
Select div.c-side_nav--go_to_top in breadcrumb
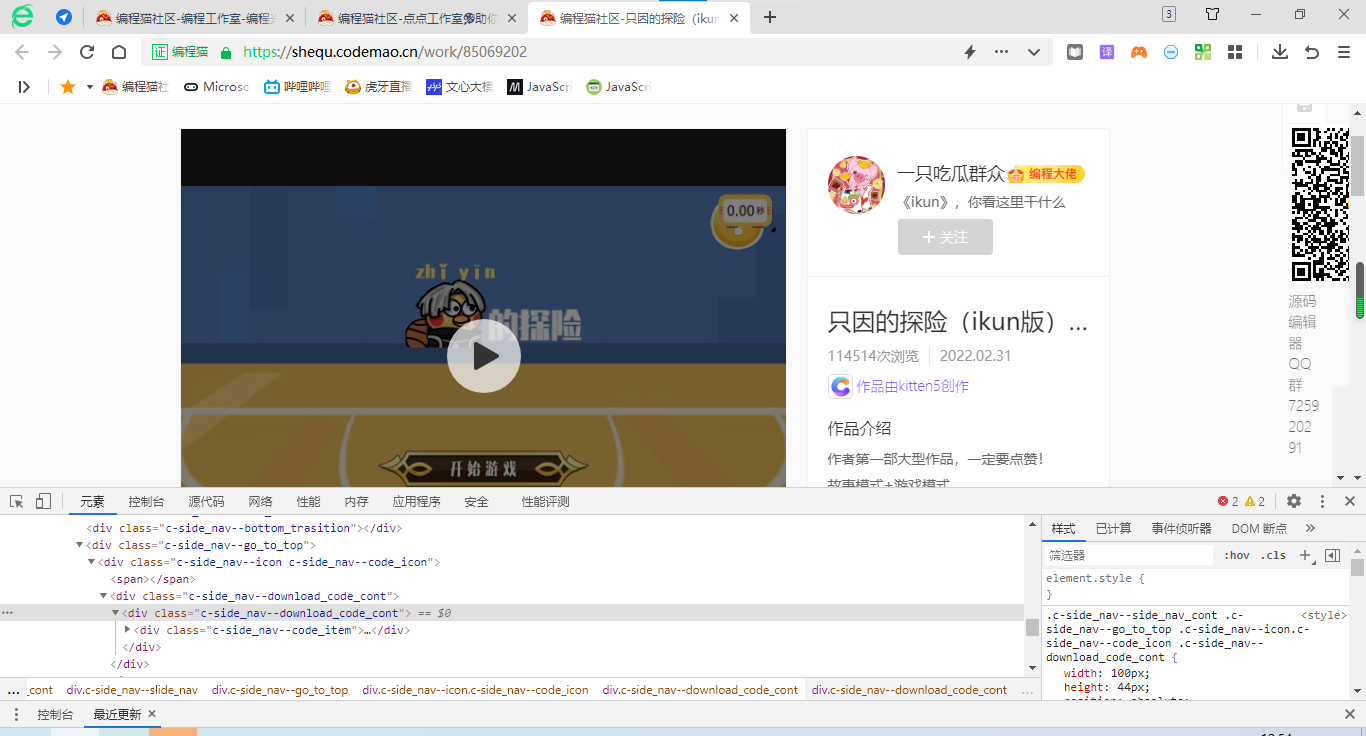click(x=280, y=690)
